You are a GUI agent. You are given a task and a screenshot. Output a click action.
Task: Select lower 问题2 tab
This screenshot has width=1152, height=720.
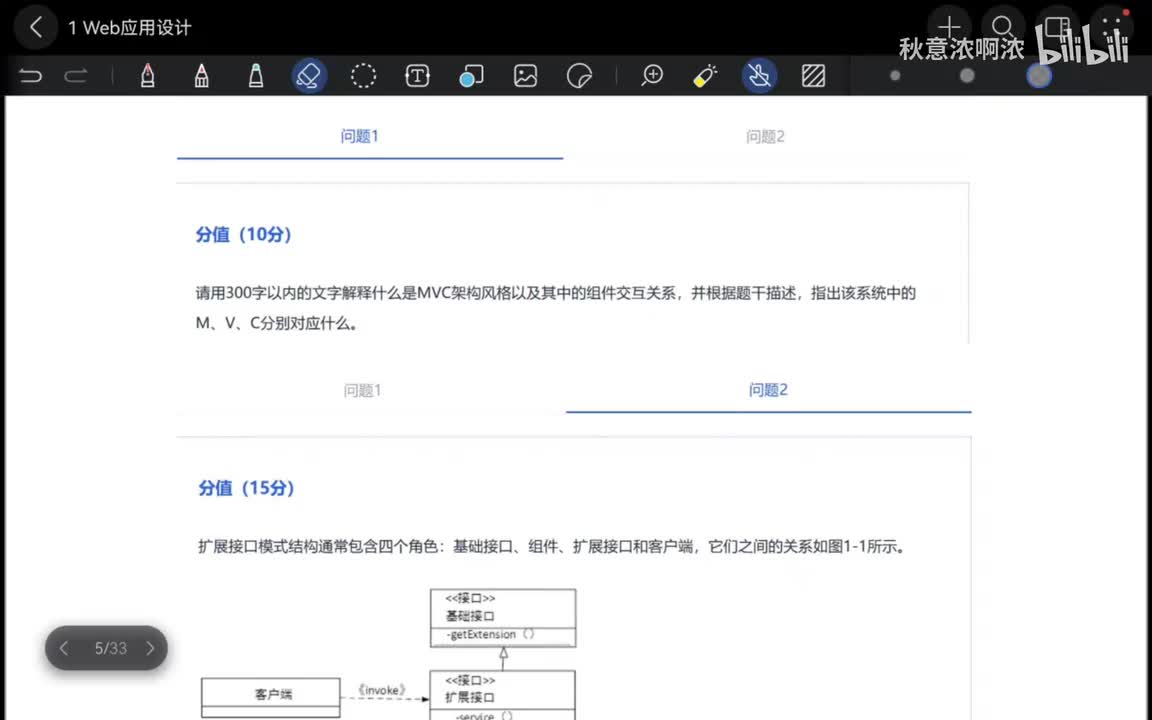click(x=768, y=390)
